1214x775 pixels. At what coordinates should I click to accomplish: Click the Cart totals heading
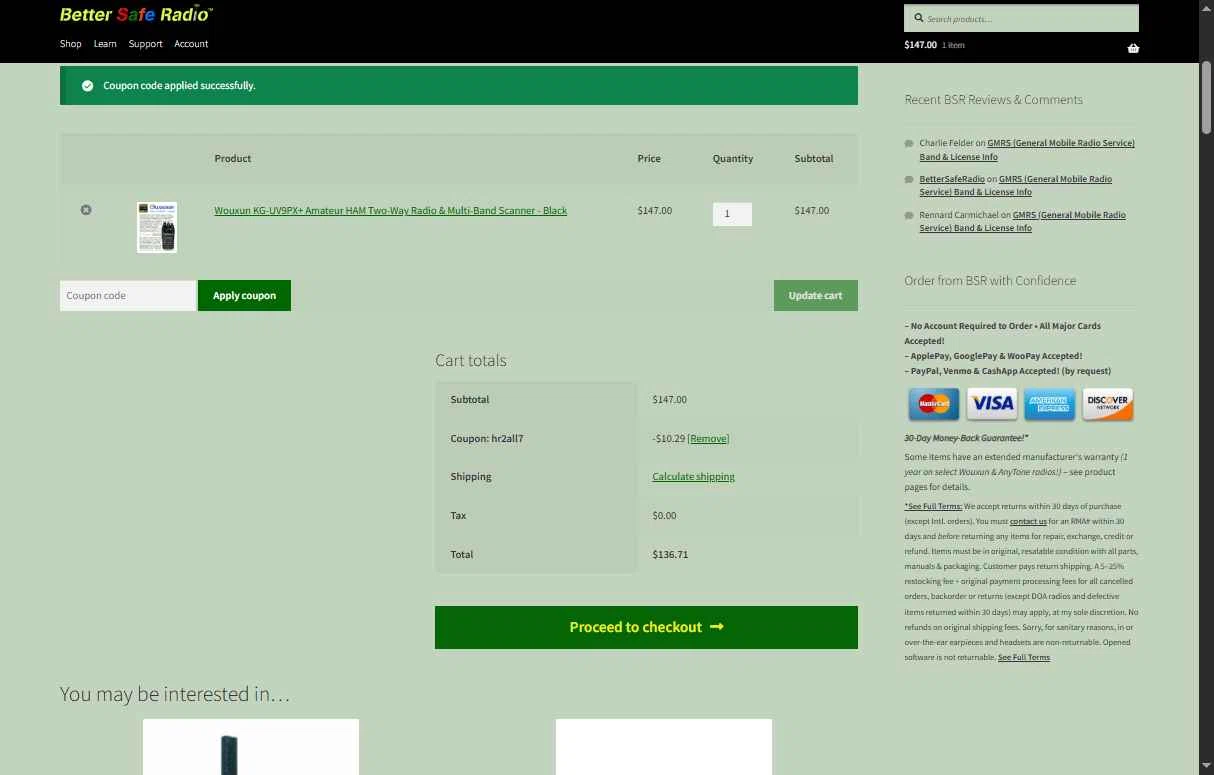point(471,361)
